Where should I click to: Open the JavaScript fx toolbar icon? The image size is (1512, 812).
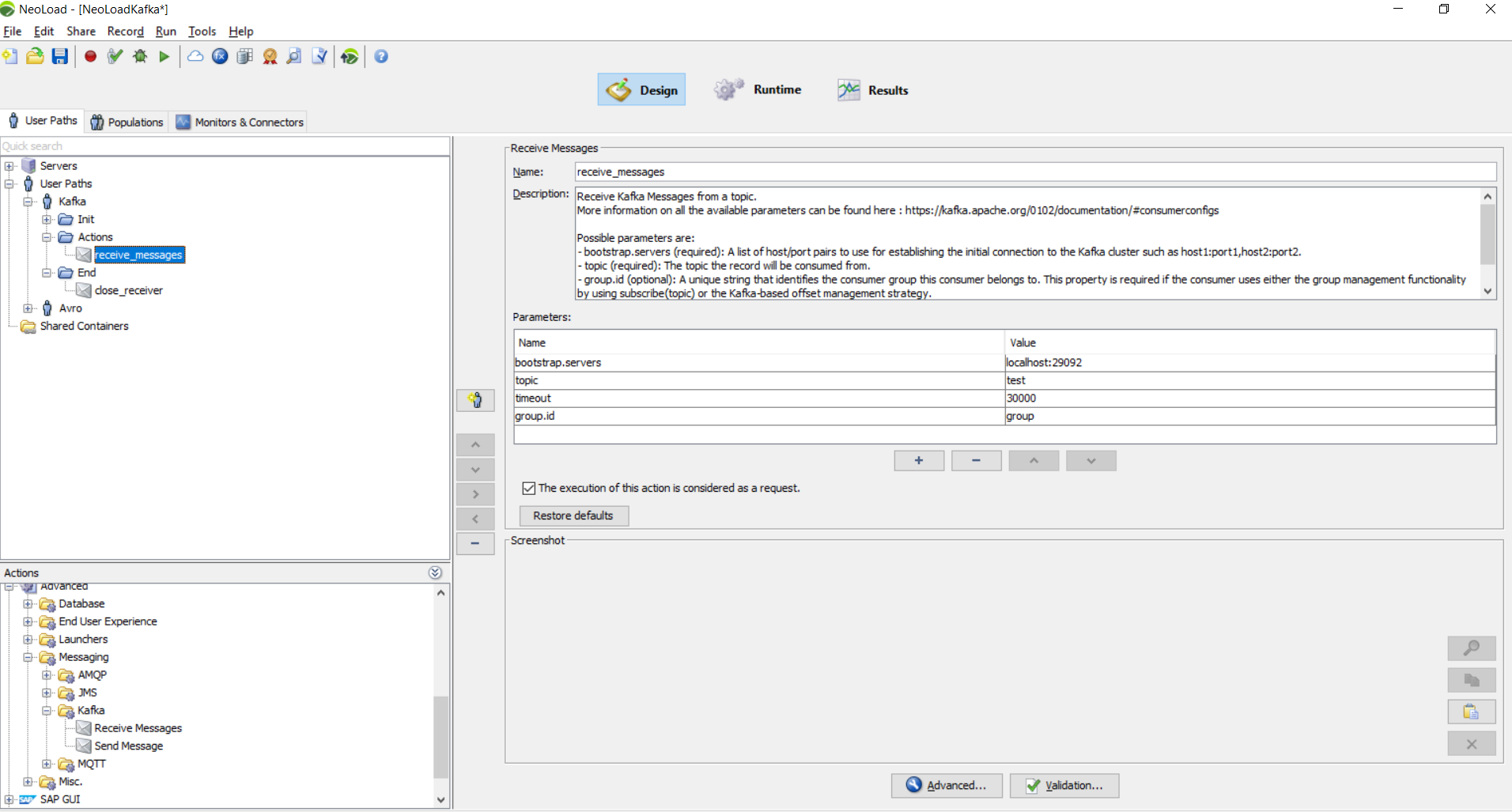click(220, 56)
